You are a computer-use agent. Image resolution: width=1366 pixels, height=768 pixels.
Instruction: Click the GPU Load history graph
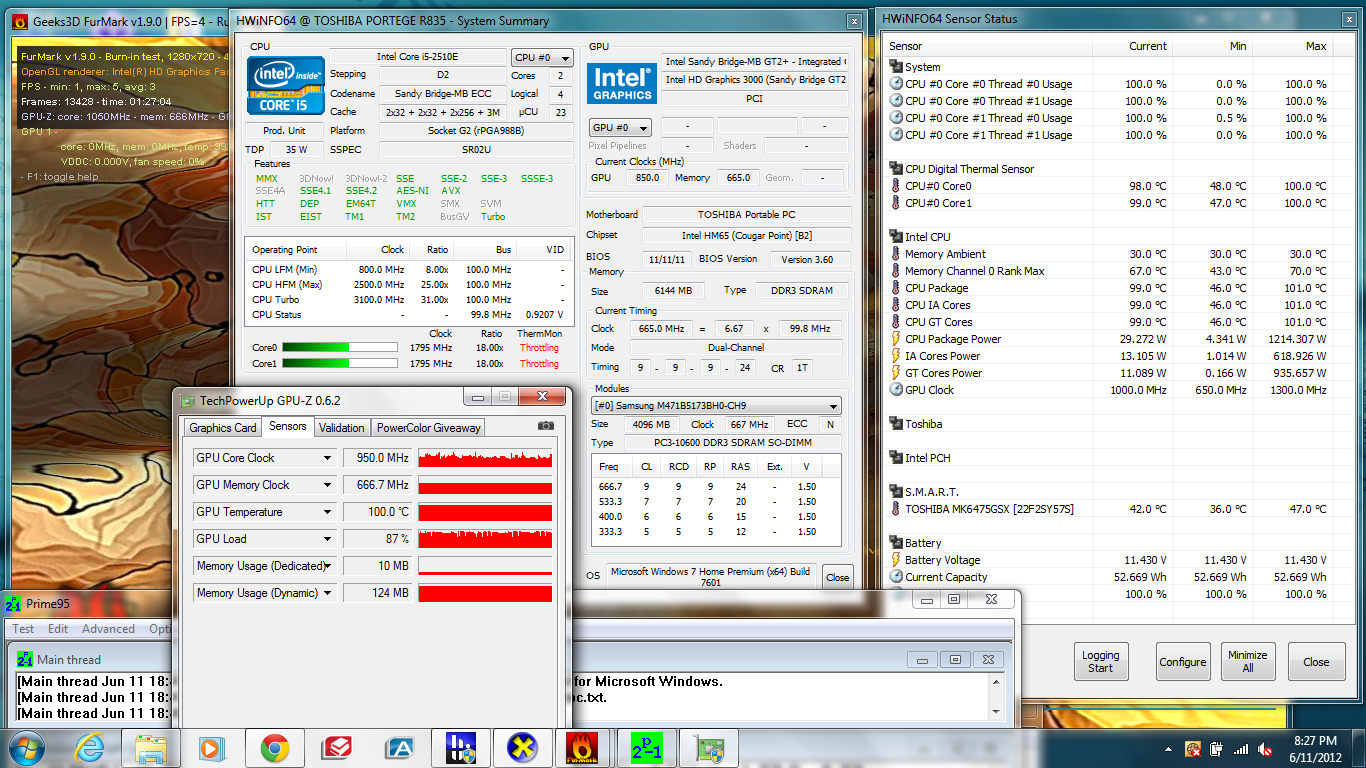point(485,539)
